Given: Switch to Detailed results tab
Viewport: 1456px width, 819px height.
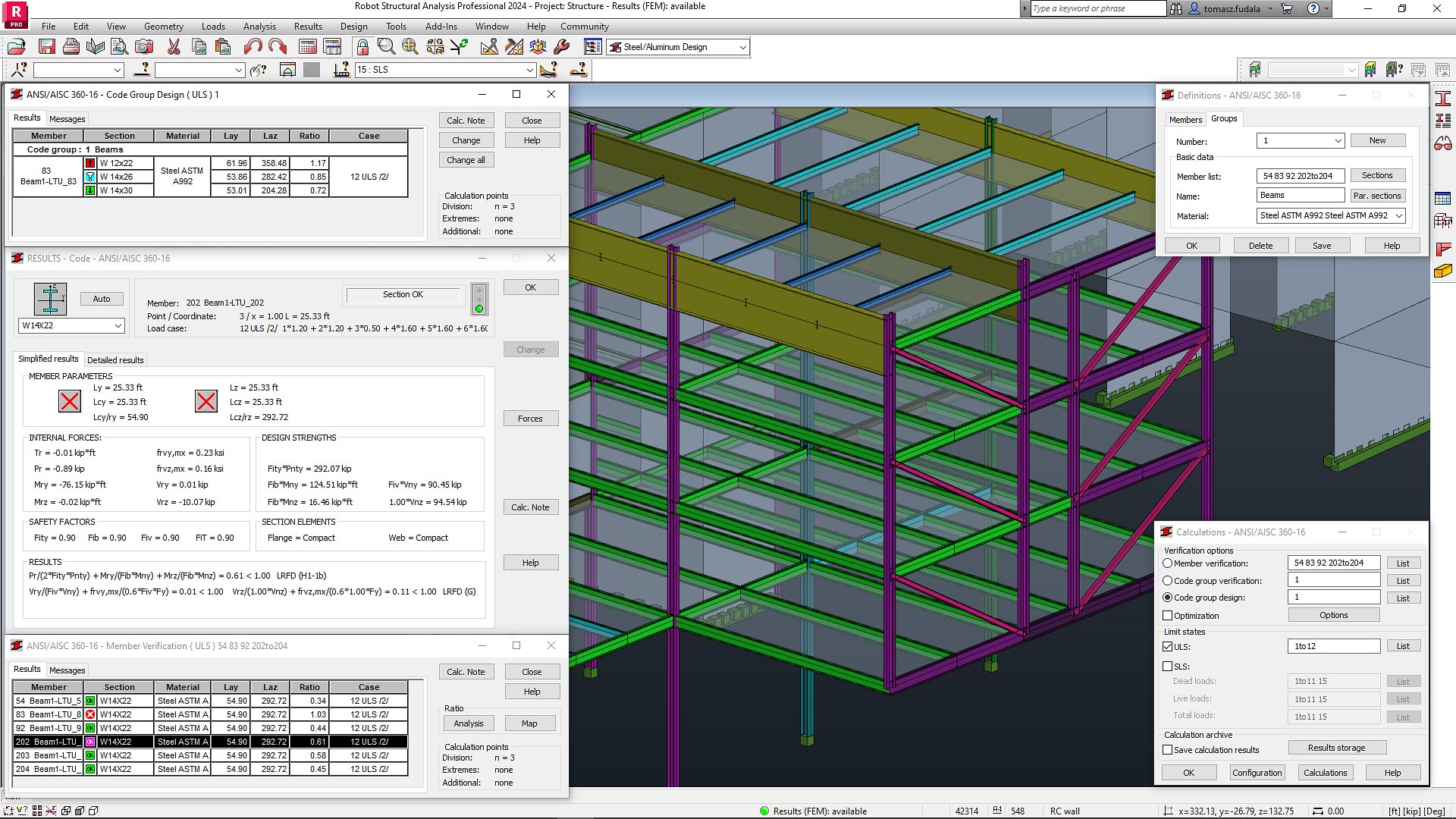Looking at the screenshot, I should 115,360.
